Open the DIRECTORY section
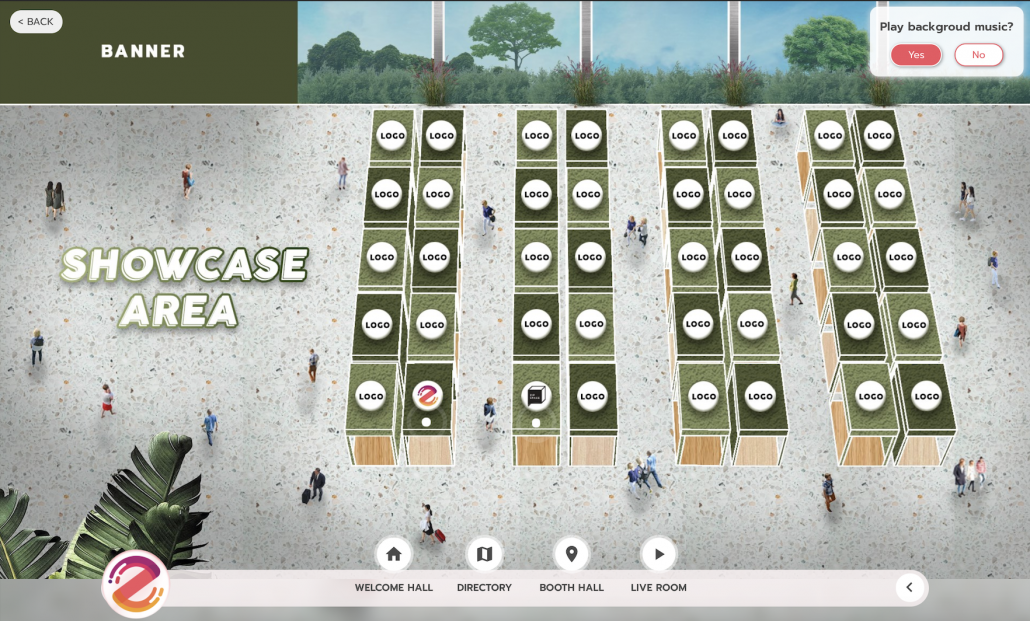1030x621 pixels. tap(484, 588)
